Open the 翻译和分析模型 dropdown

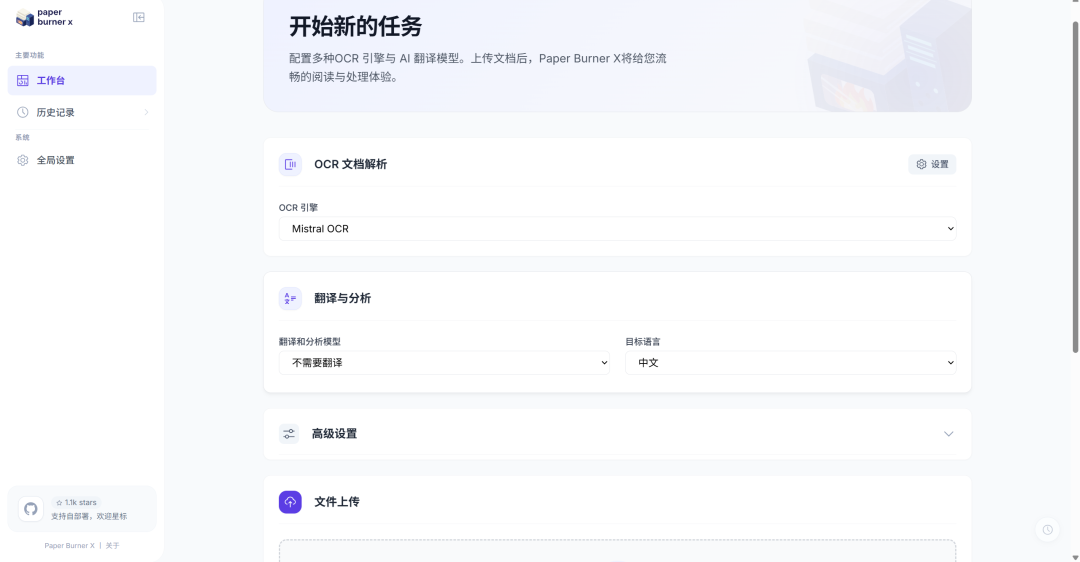tap(444, 363)
